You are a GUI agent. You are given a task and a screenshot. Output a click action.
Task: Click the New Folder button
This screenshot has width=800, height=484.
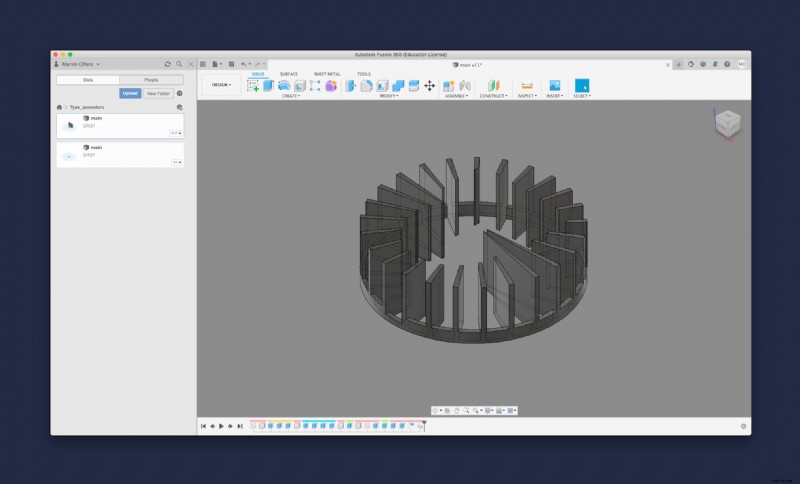158,93
